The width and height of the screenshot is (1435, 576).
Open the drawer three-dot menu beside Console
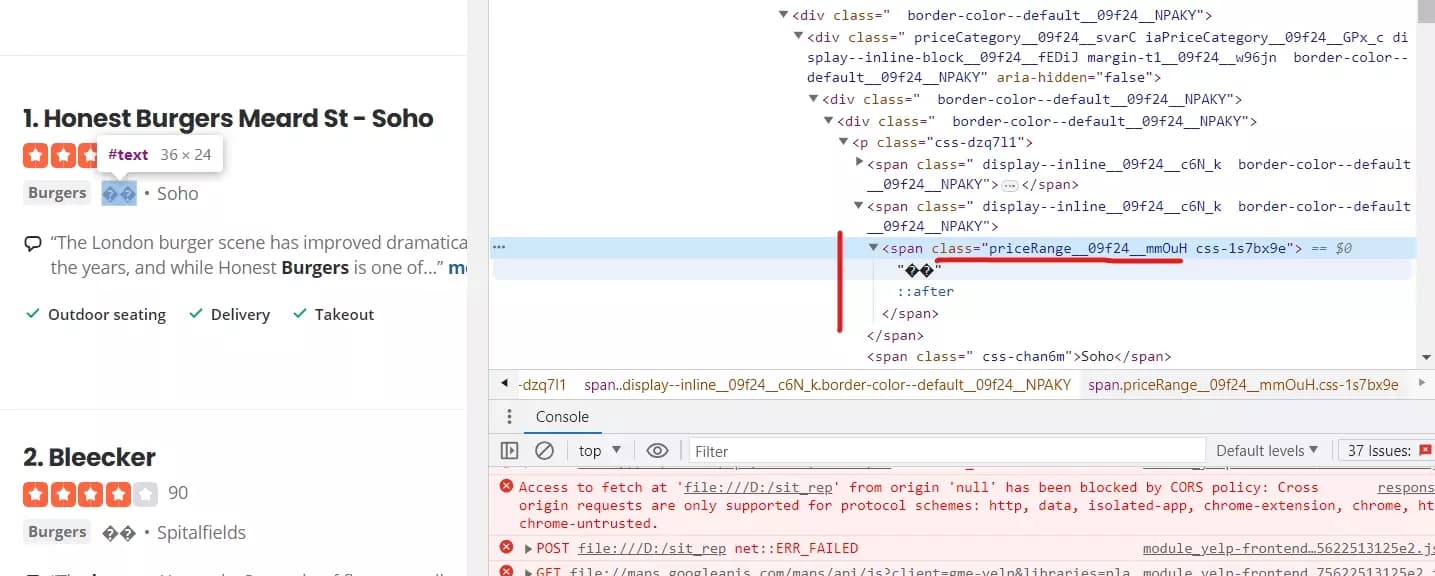(510, 417)
